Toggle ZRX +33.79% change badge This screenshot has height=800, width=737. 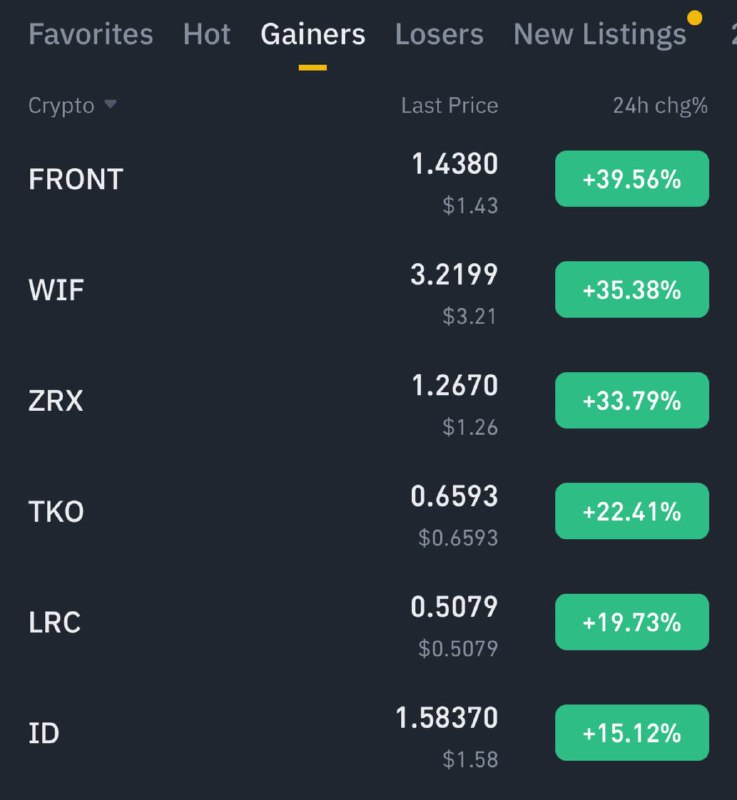click(x=631, y=401)
